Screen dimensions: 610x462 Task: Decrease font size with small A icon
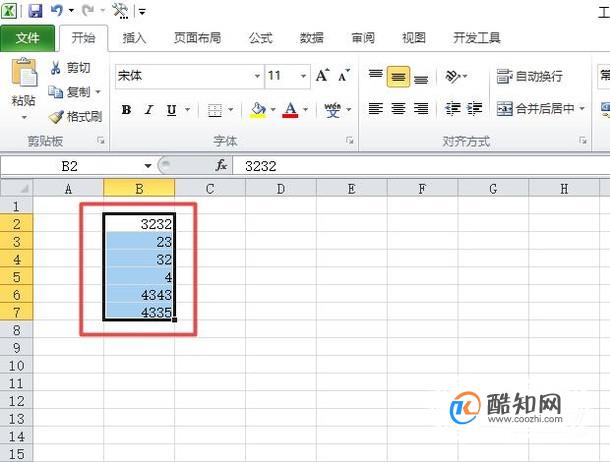[x=344, y=75]
